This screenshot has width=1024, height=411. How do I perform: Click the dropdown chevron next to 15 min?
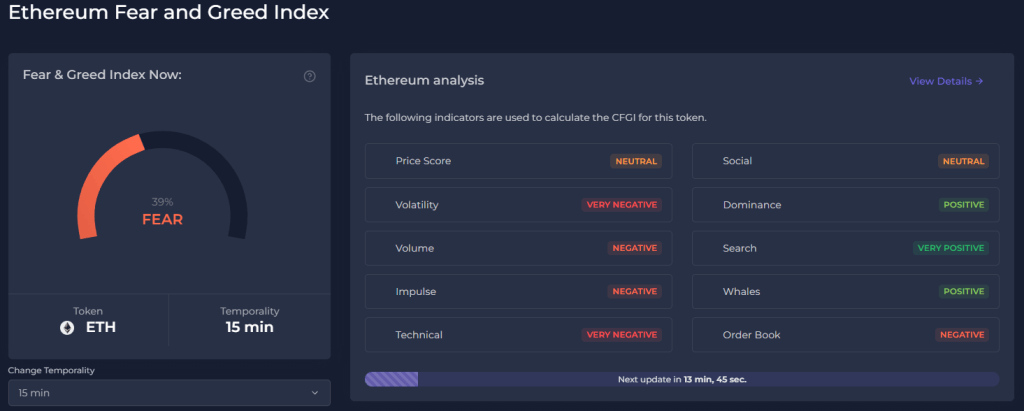315,393
